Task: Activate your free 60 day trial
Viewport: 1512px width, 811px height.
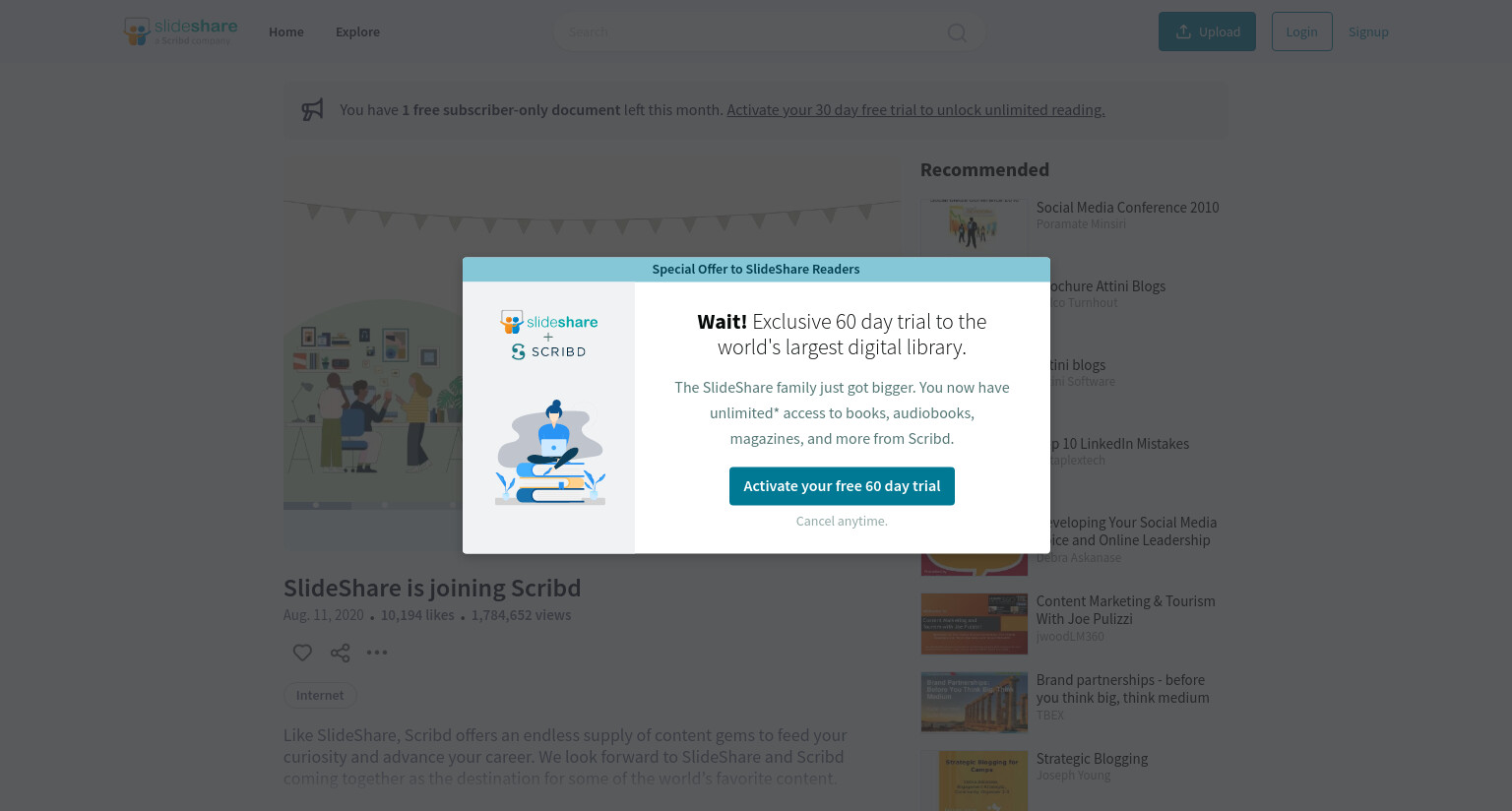Action: 842,486
